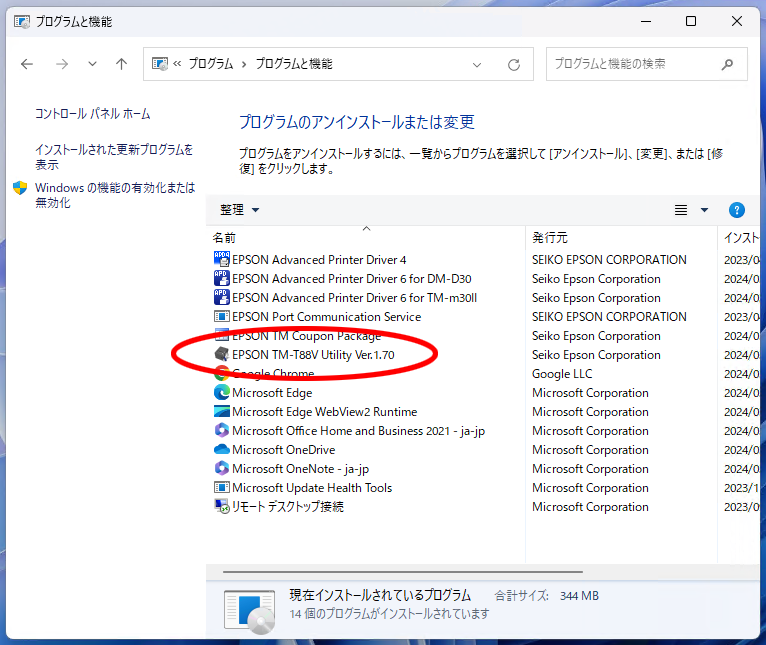Click the プログラムと機能の検索 search box
The image size is (766, 645).
[635, 64]
